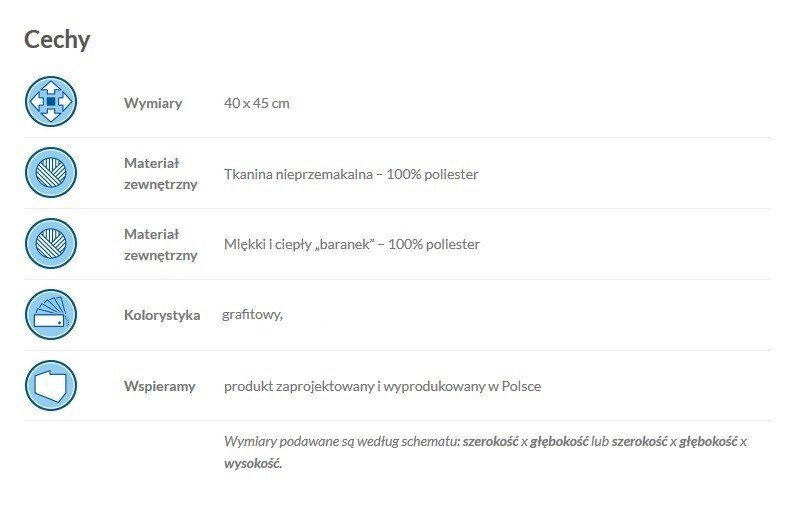Click the first bold szerokość in the footnote
Screen dimensions: 804x531
coord(490,441)
